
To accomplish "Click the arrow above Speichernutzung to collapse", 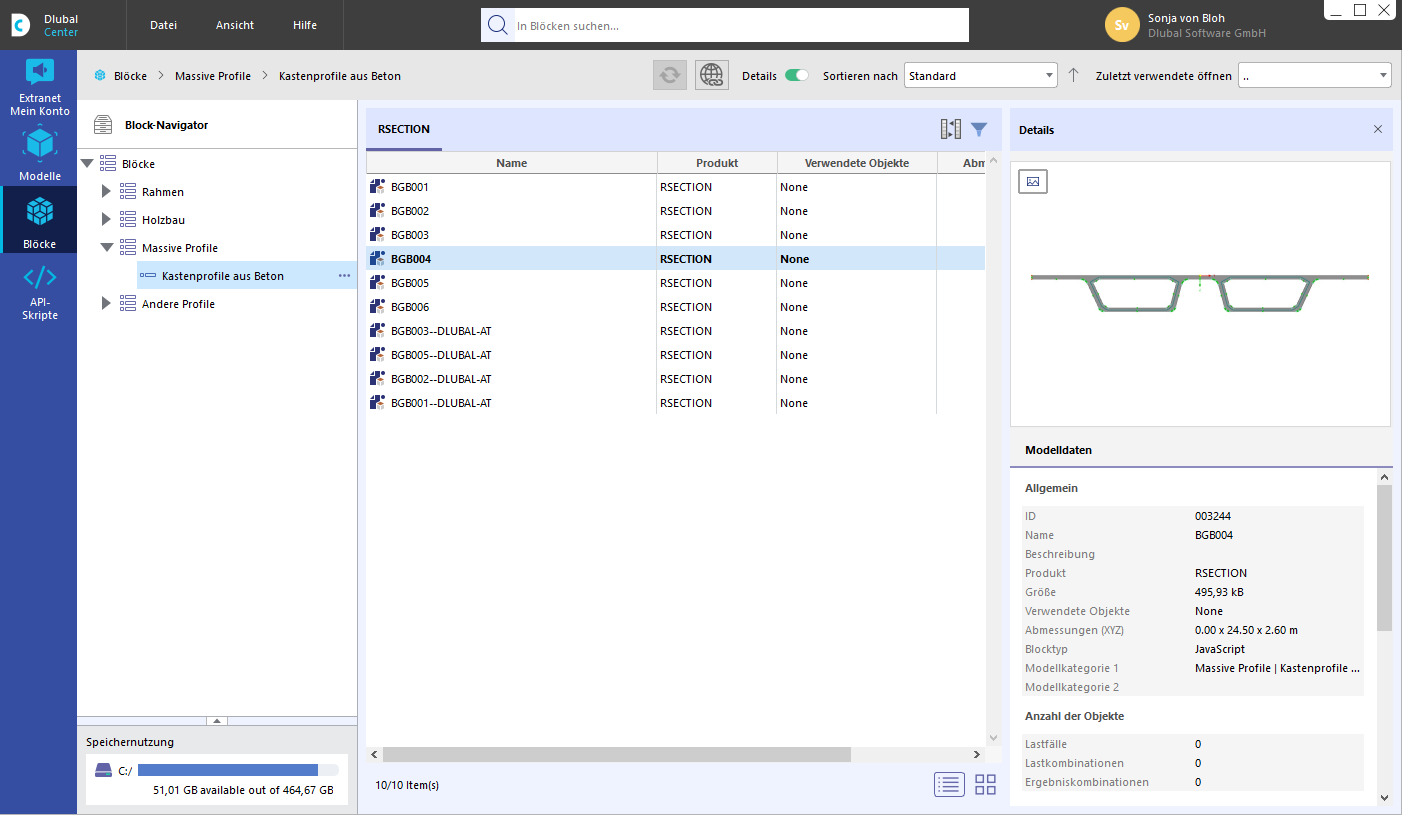I will [217, 721].
